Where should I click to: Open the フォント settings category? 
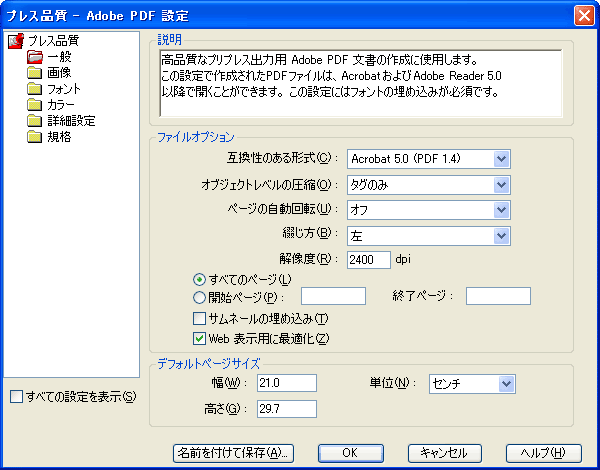coord(64,89)
